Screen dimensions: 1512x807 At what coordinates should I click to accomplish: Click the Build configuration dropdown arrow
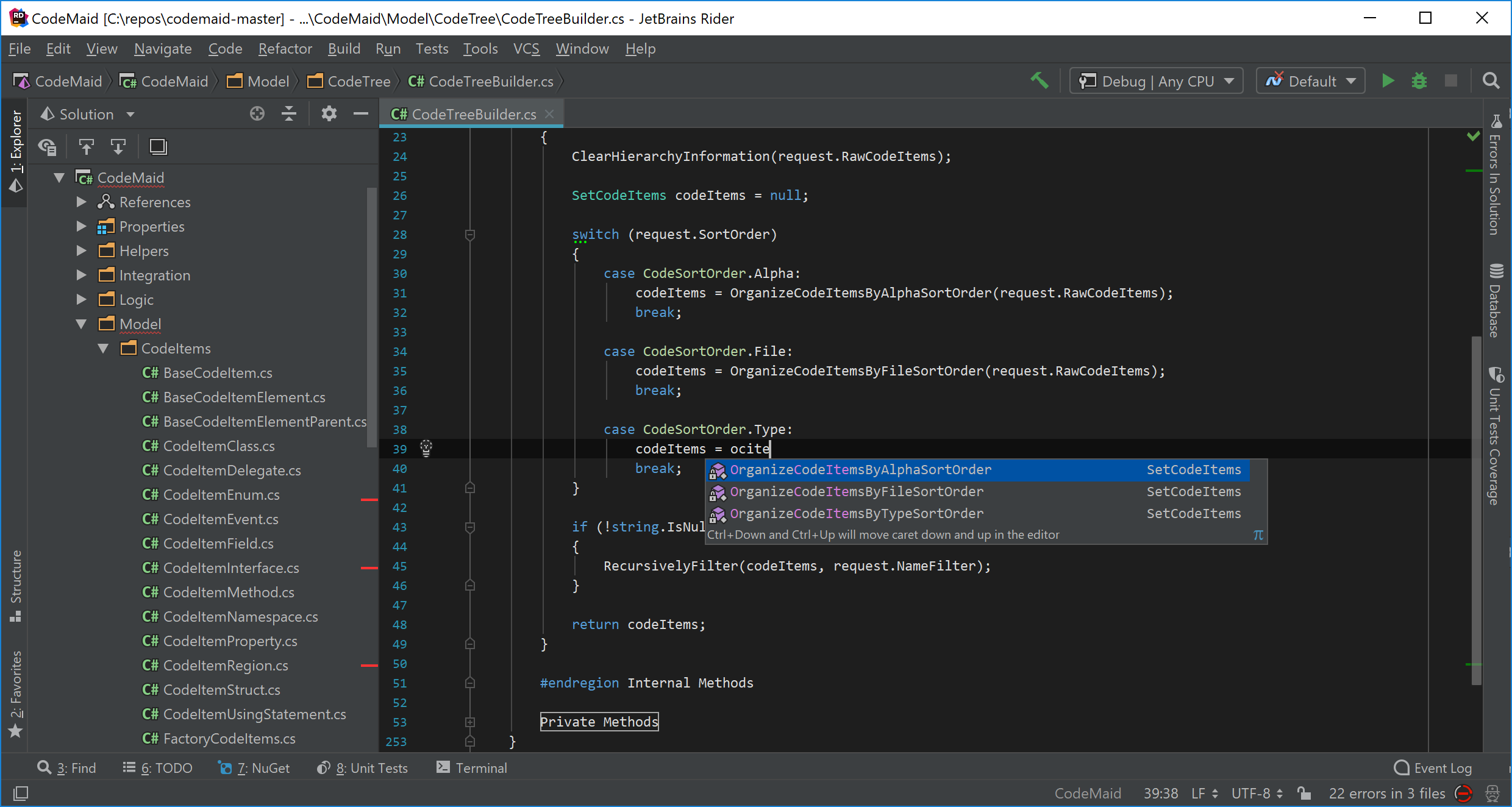(x=1231, y=81)
